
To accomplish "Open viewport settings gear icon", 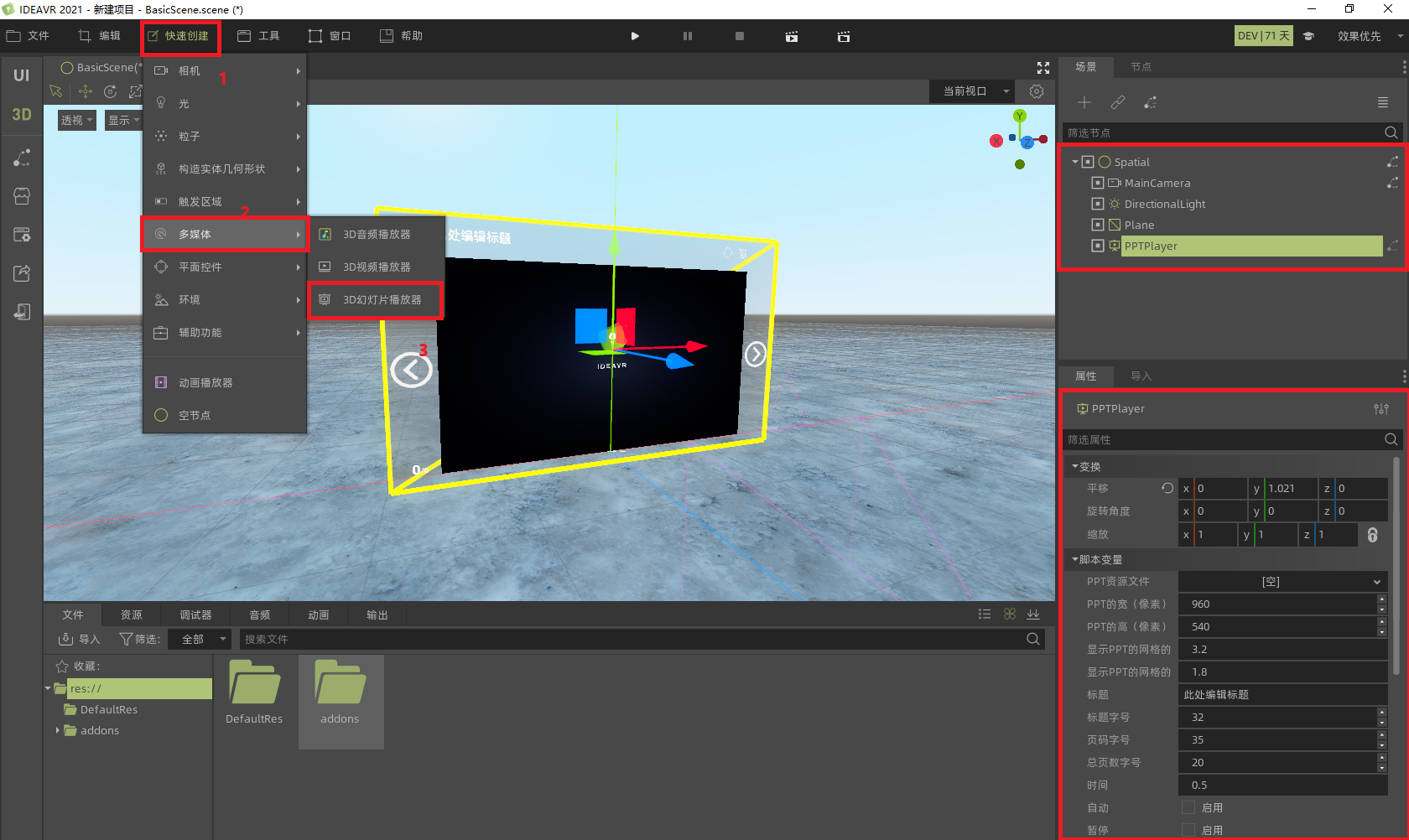I will tap(1037, 91).
